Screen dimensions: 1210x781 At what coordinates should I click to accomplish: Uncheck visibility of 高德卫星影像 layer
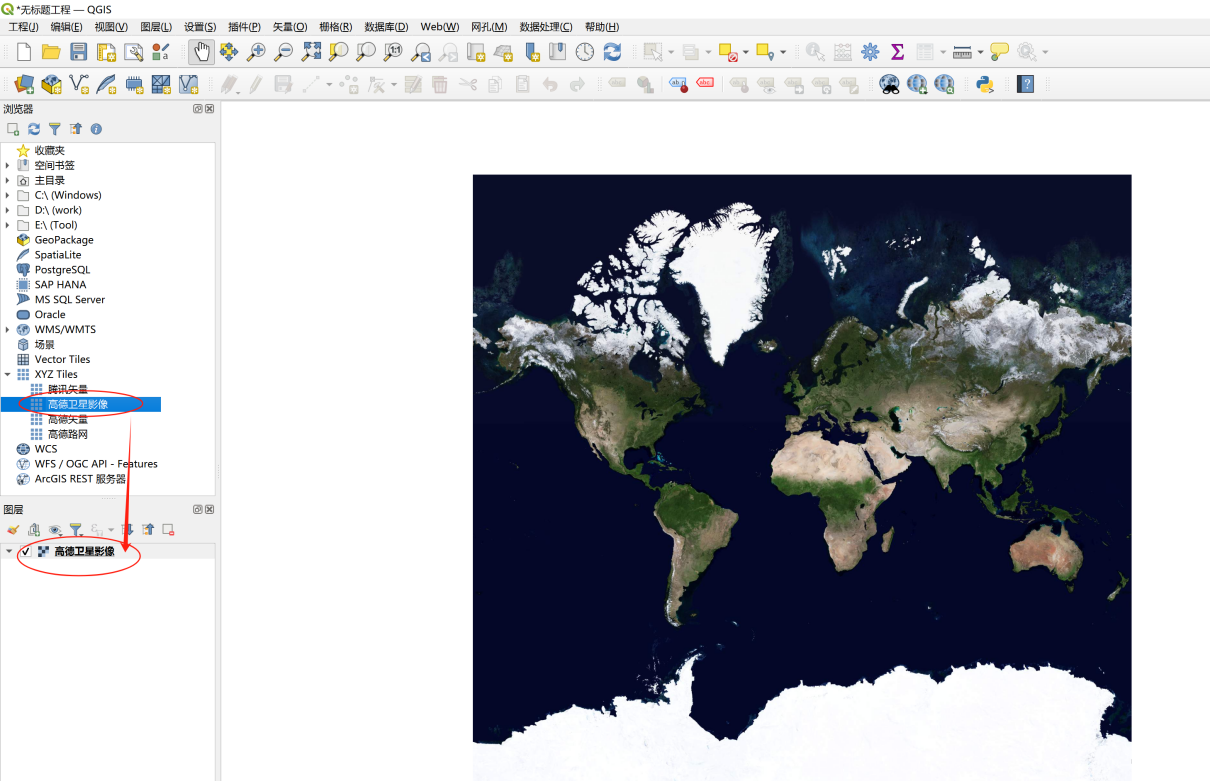pyautogui.click(x=27, y=550)
